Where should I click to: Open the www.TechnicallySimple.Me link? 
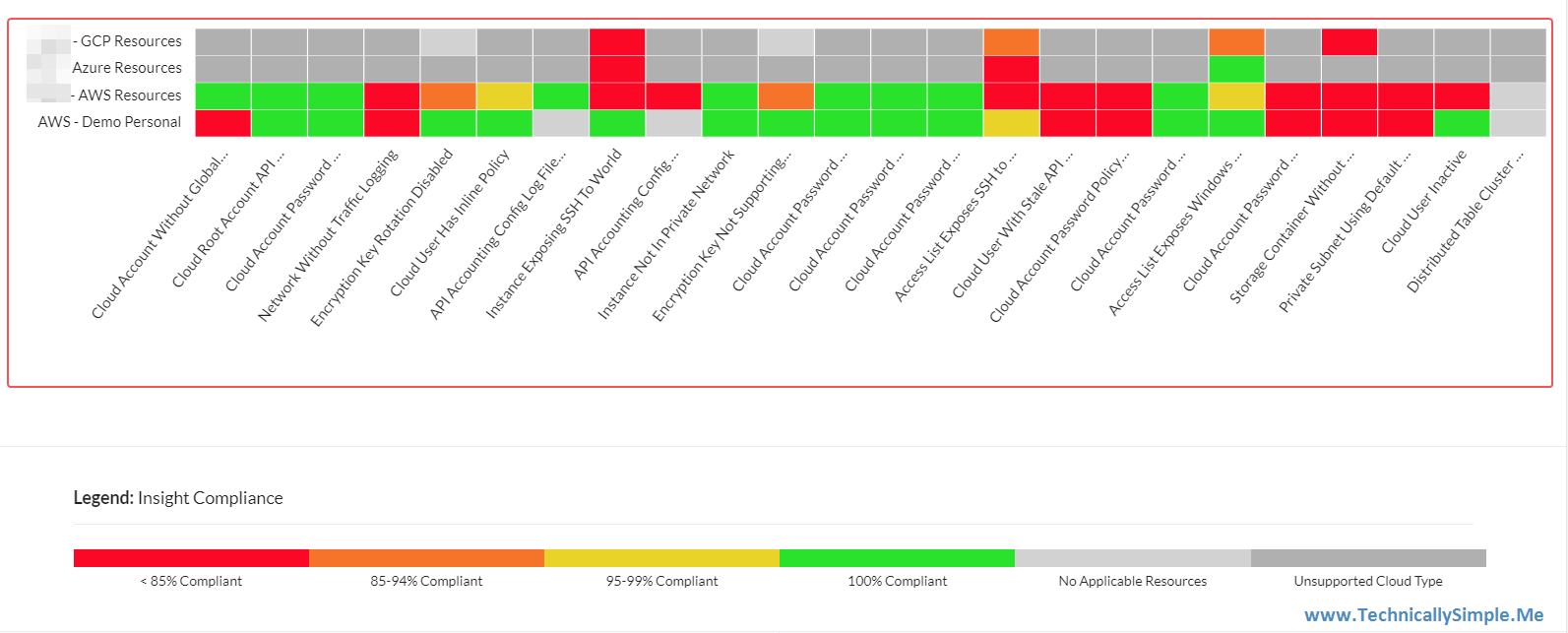(1423, 615)
